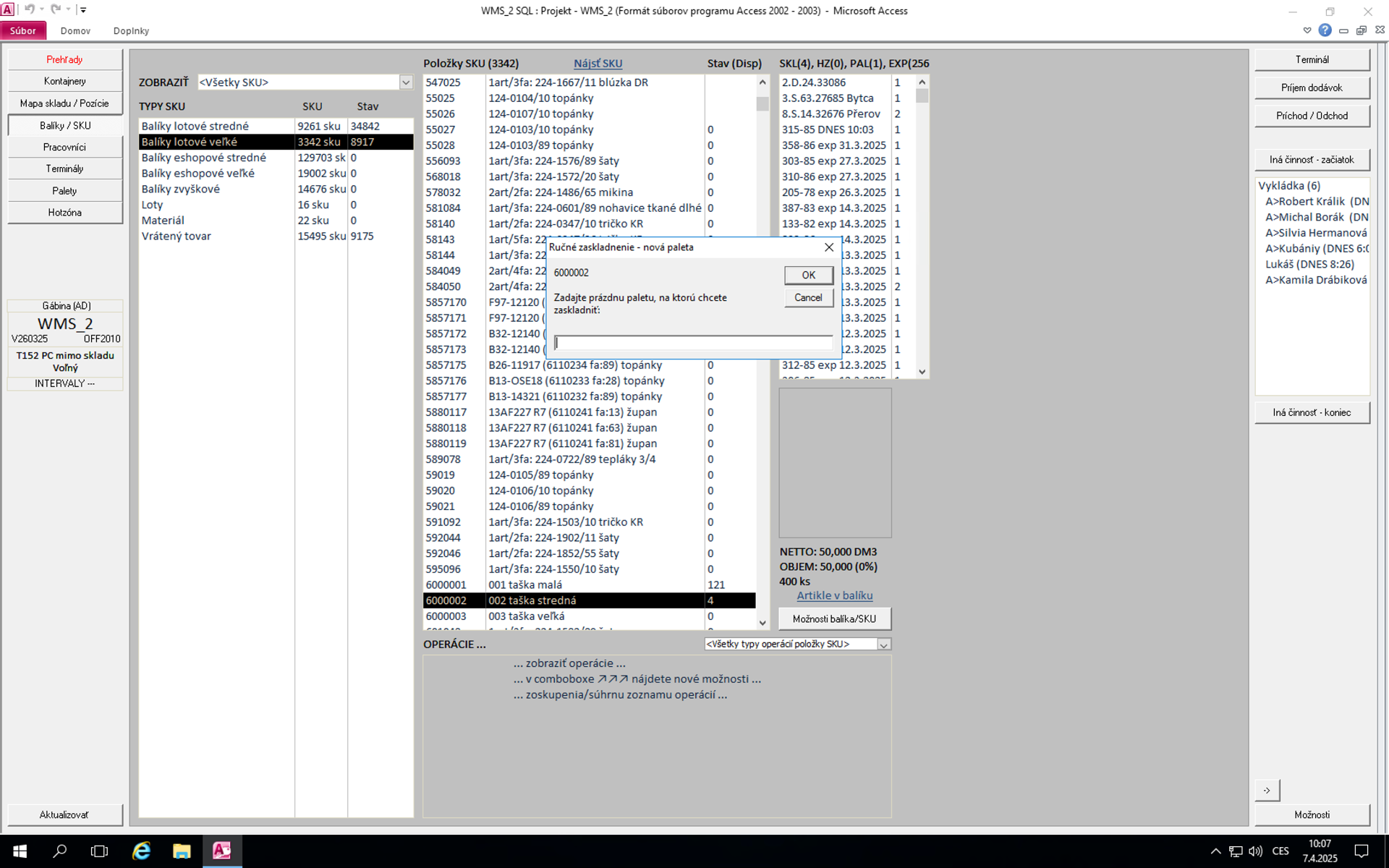The width and height of the screenshot is (1389, 868).
Task: Click the Možnosti balíka/SKU button
Action: 834,619
